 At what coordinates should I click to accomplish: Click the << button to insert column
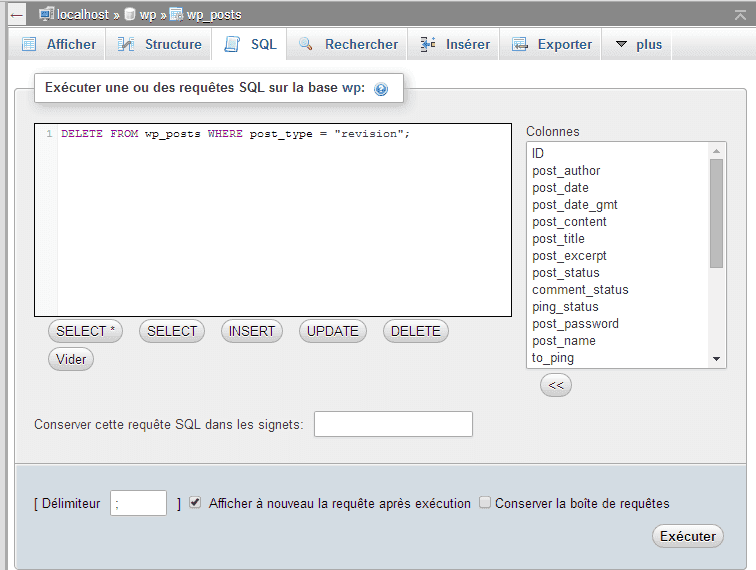coord(556,385)
